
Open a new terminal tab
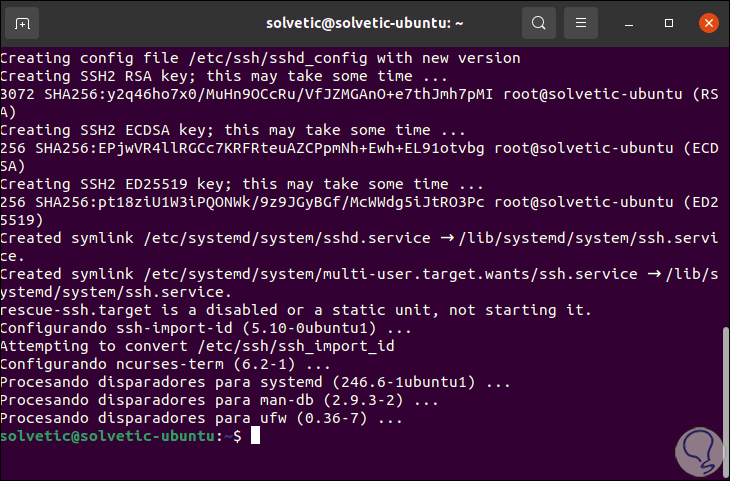[23, 22]
